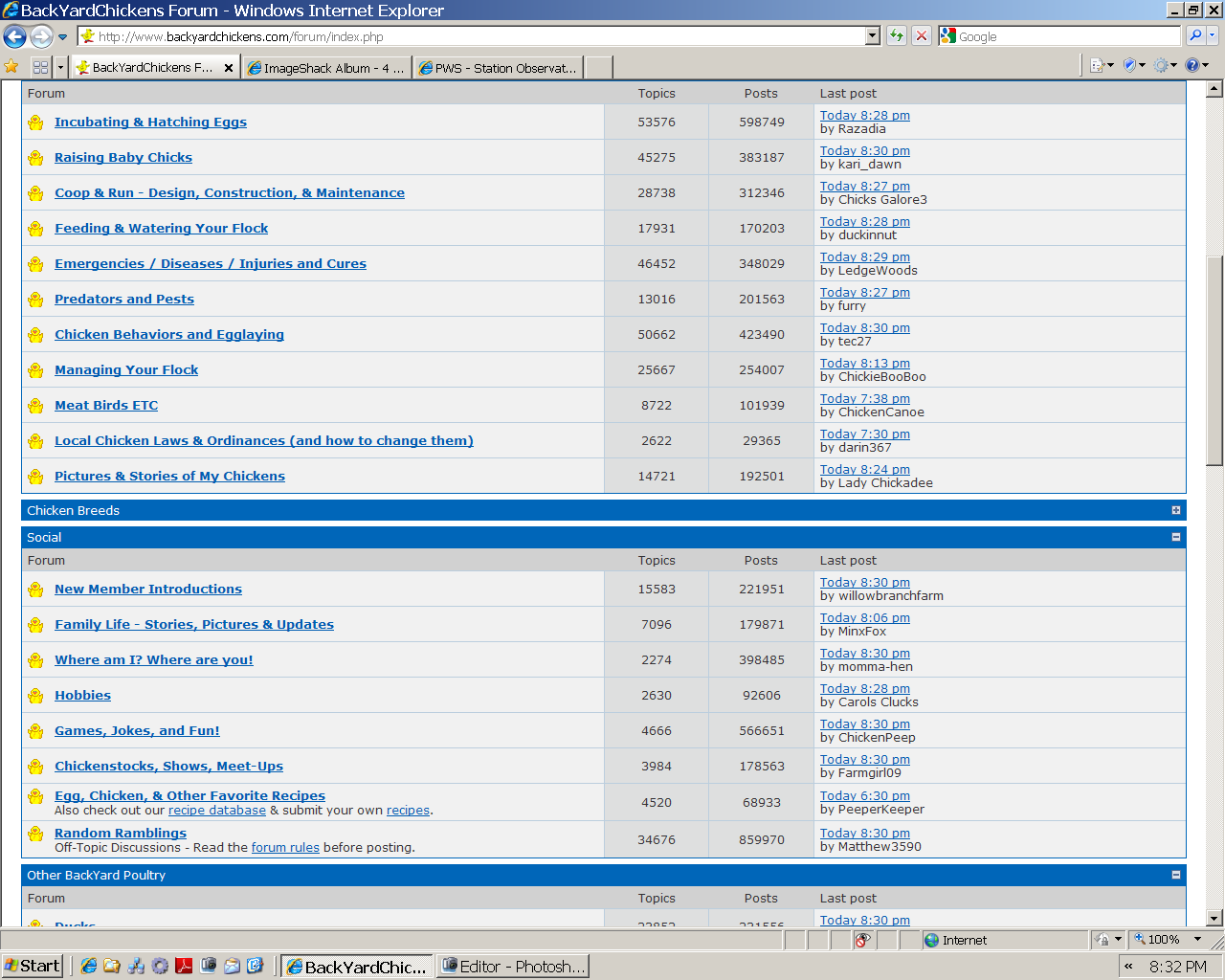This screenshot has width=1225, height=980.
Task: Click the chick icon beside Raising Baby Chicks
Action: [35, 158]
